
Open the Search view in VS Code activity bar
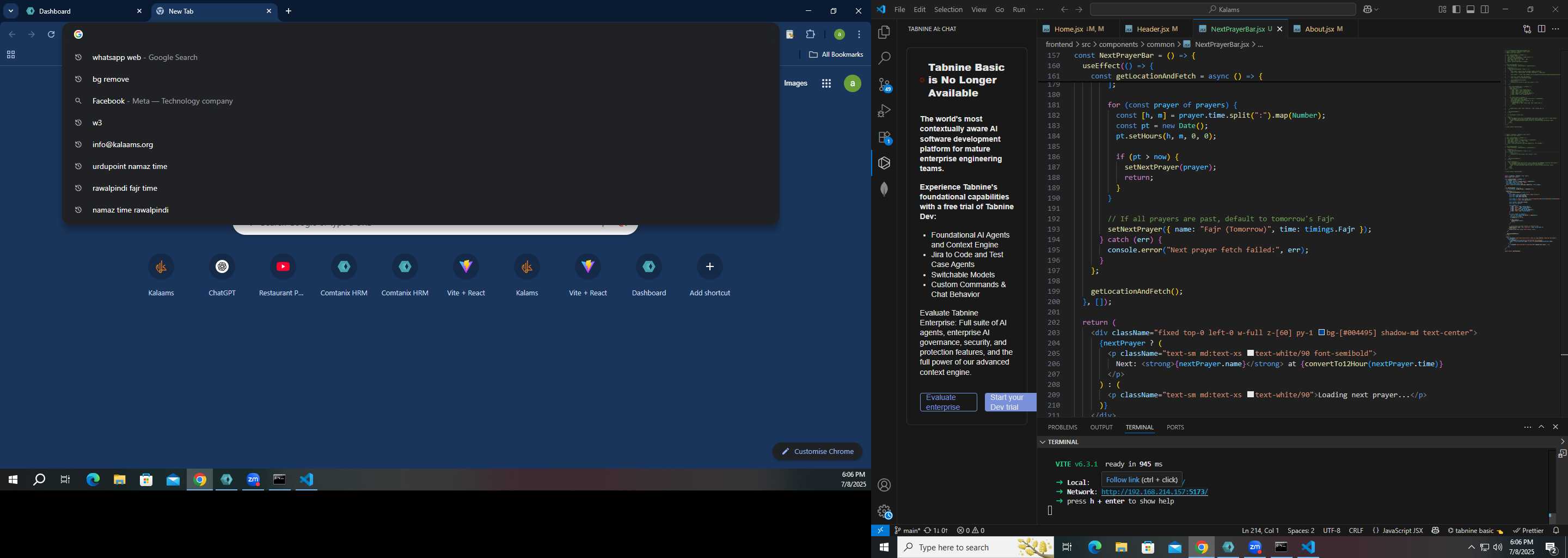pyautogui.click(x=884, y=58)
